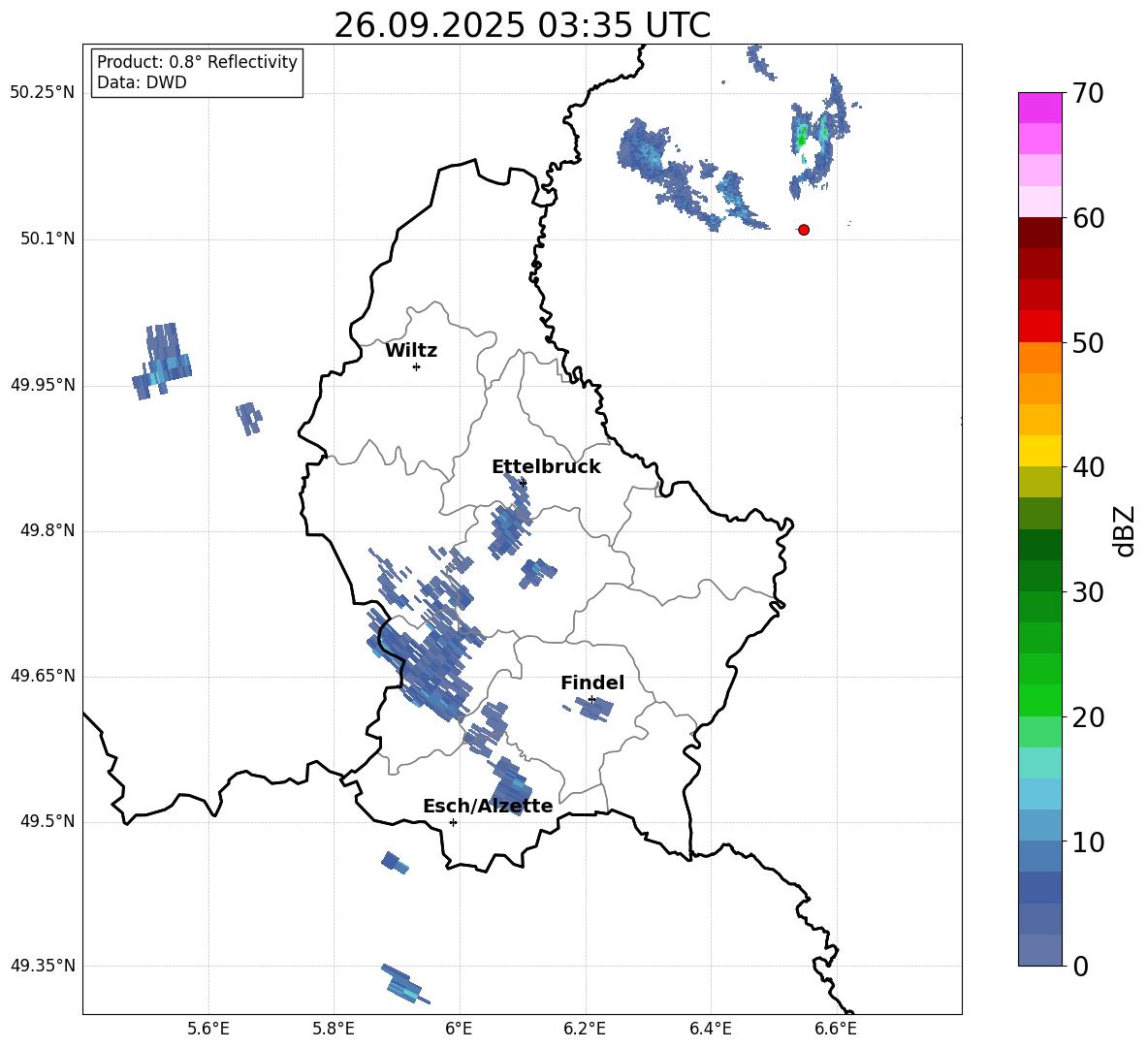Image resolution: width=1148 pixels, height=1048 pixels.
Task: Click the 49.95°N latitude tick label
Action: [43, 384]
